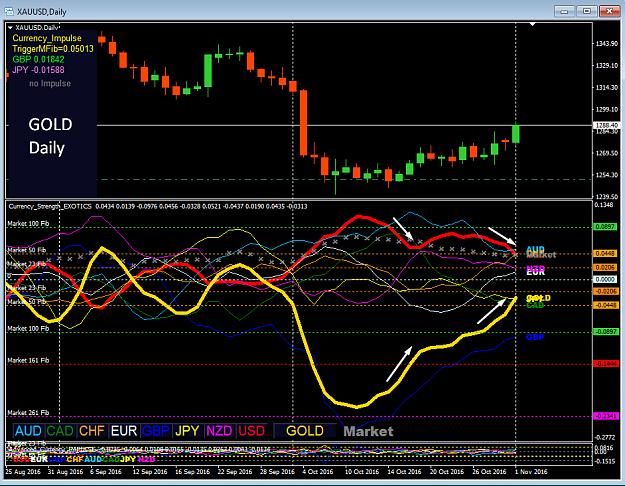Click the yellow GOLD line end label
This screenshot has height=486, width=625.
(538, 298)
